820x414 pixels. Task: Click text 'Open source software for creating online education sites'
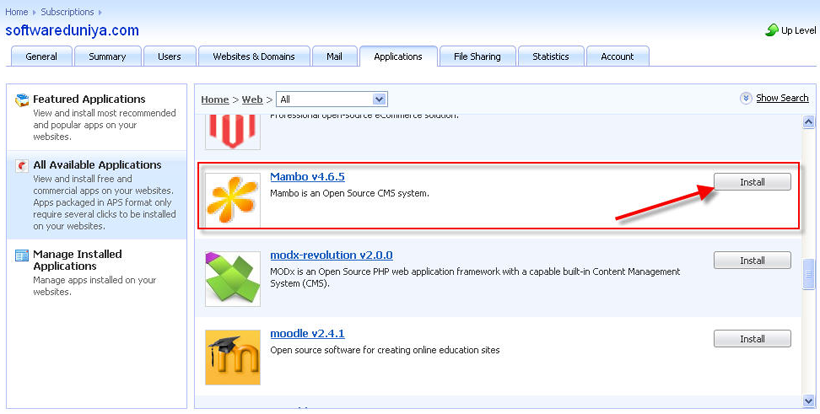(x=385, y=350)
